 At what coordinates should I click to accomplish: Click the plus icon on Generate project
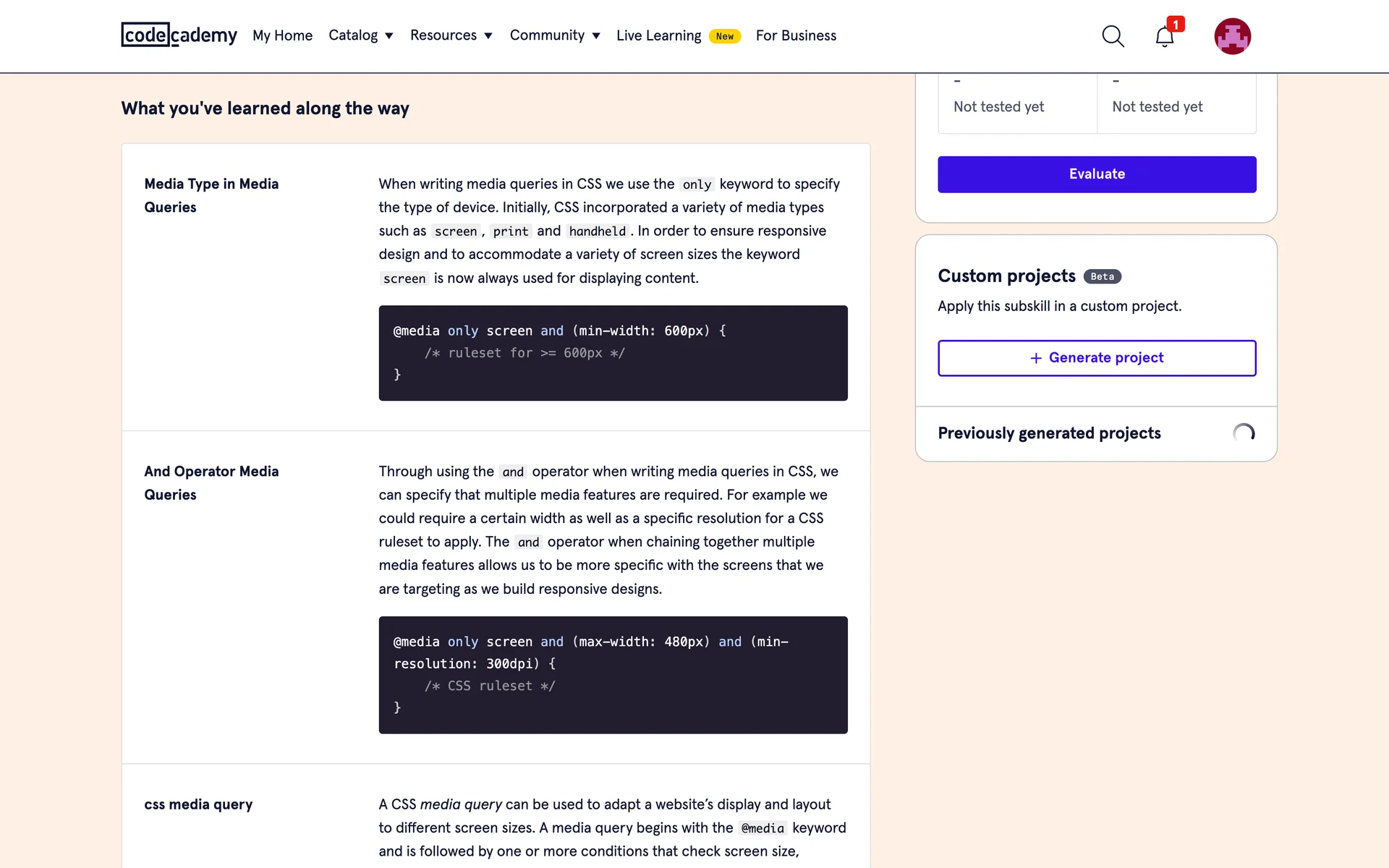click(x=1036, y=358)
